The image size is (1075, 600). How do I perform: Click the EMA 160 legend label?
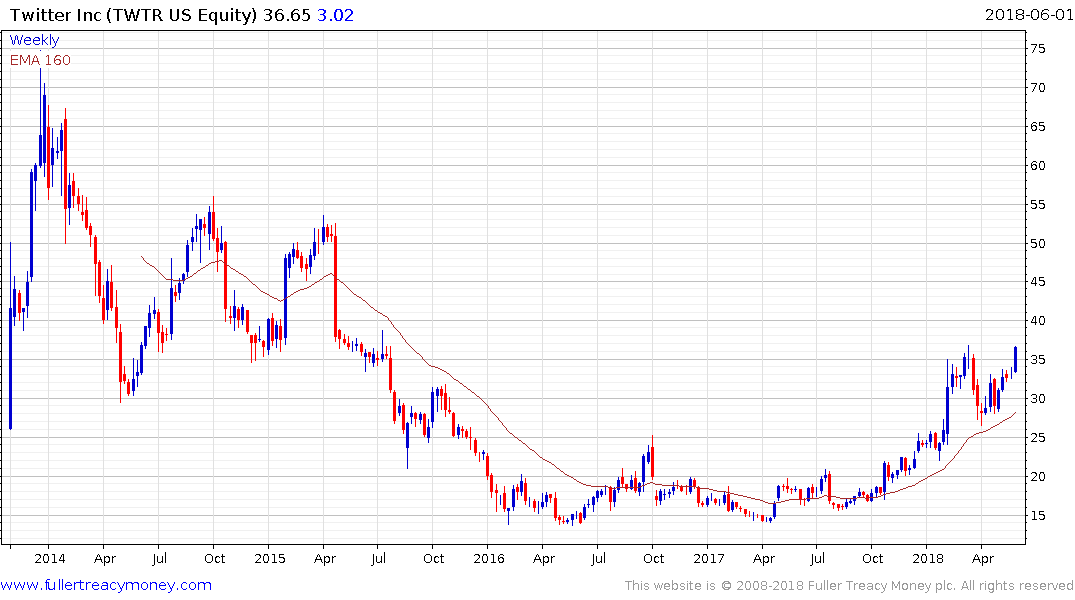40,60
